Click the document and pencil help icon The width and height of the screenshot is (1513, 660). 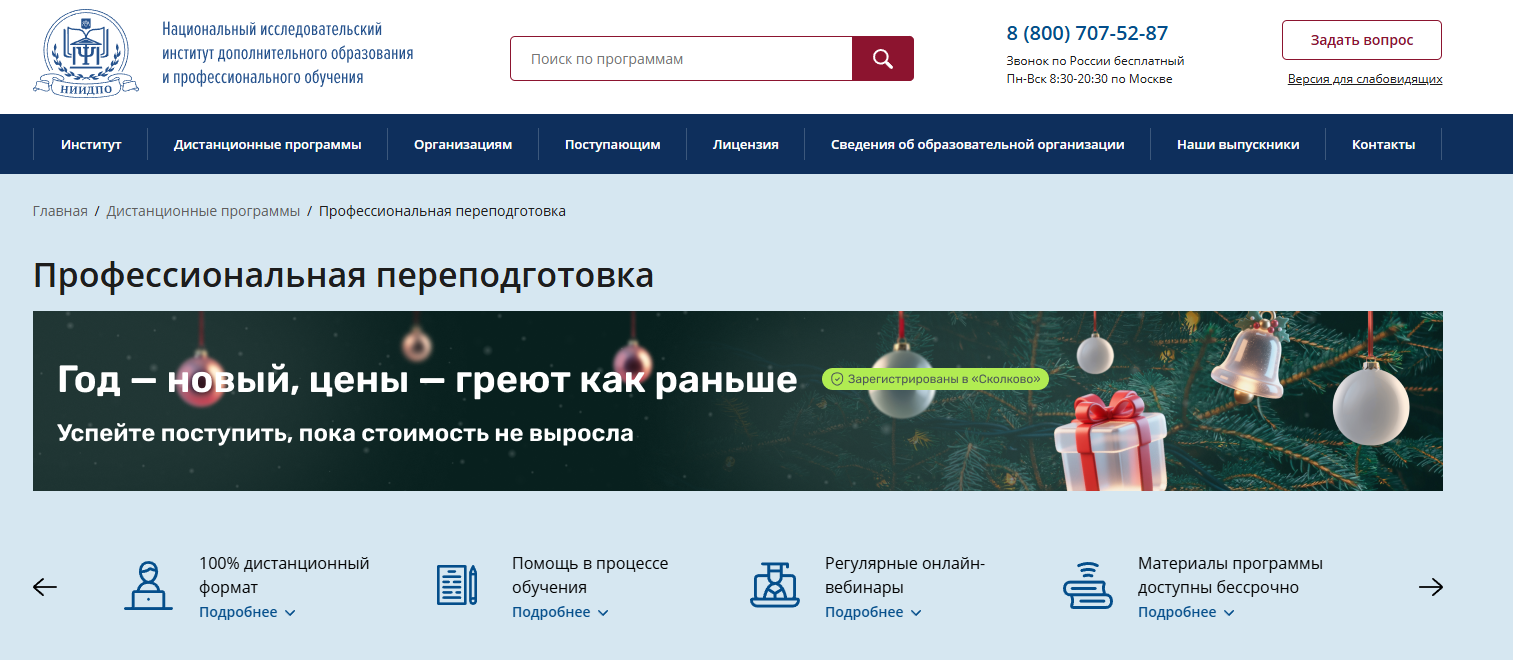457,585
